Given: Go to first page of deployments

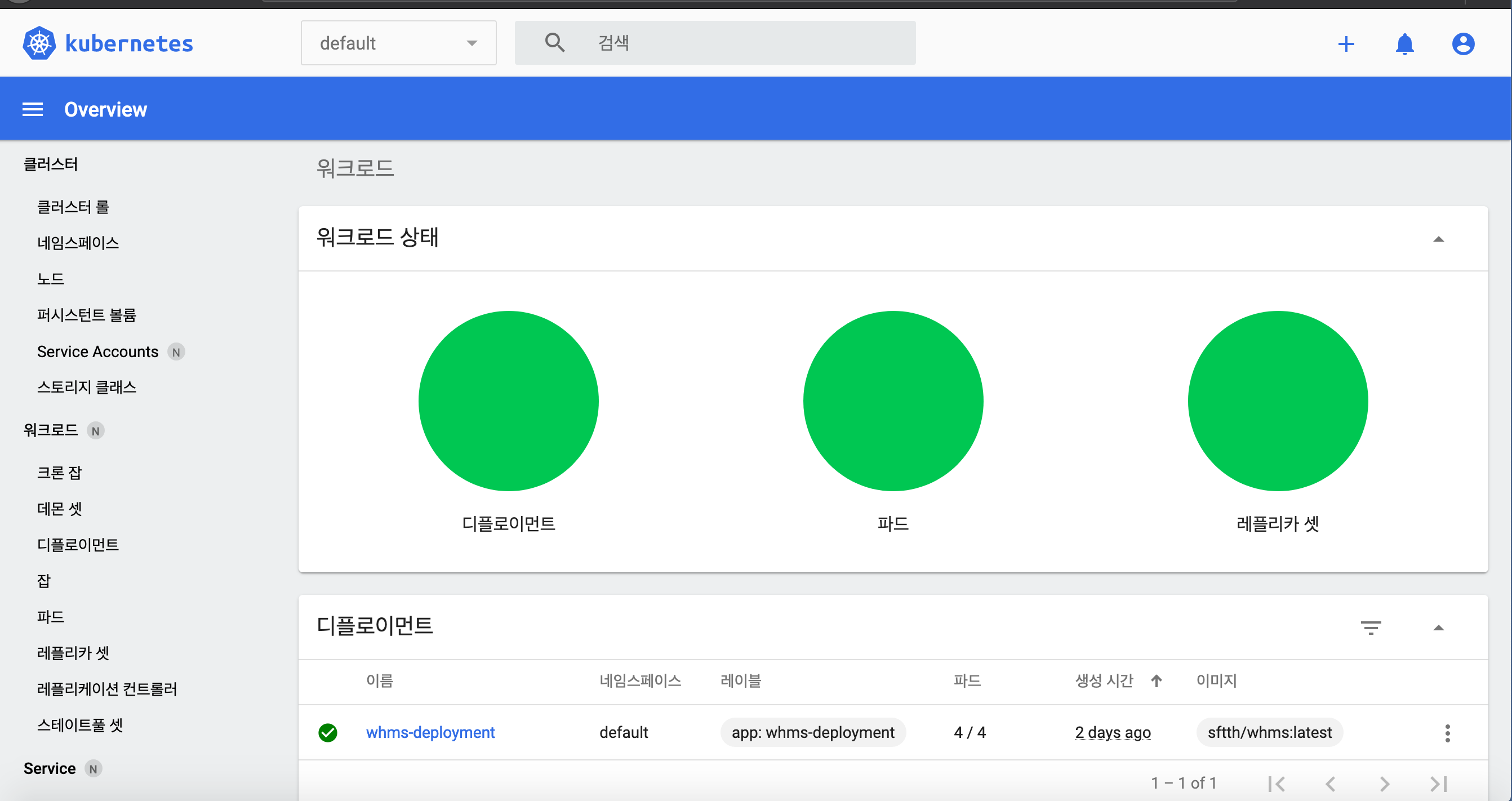Looking at the screenshot, I should (x=1277, y=784).
